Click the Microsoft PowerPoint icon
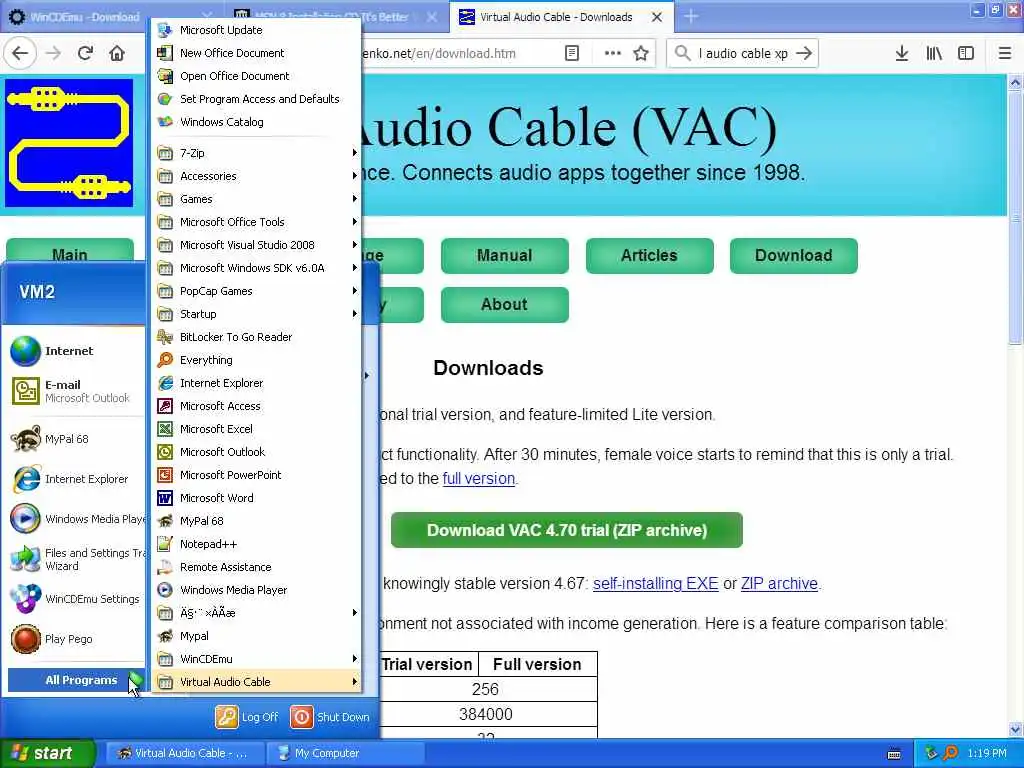This screenshot has width=1024, height=768. (165, 475)
